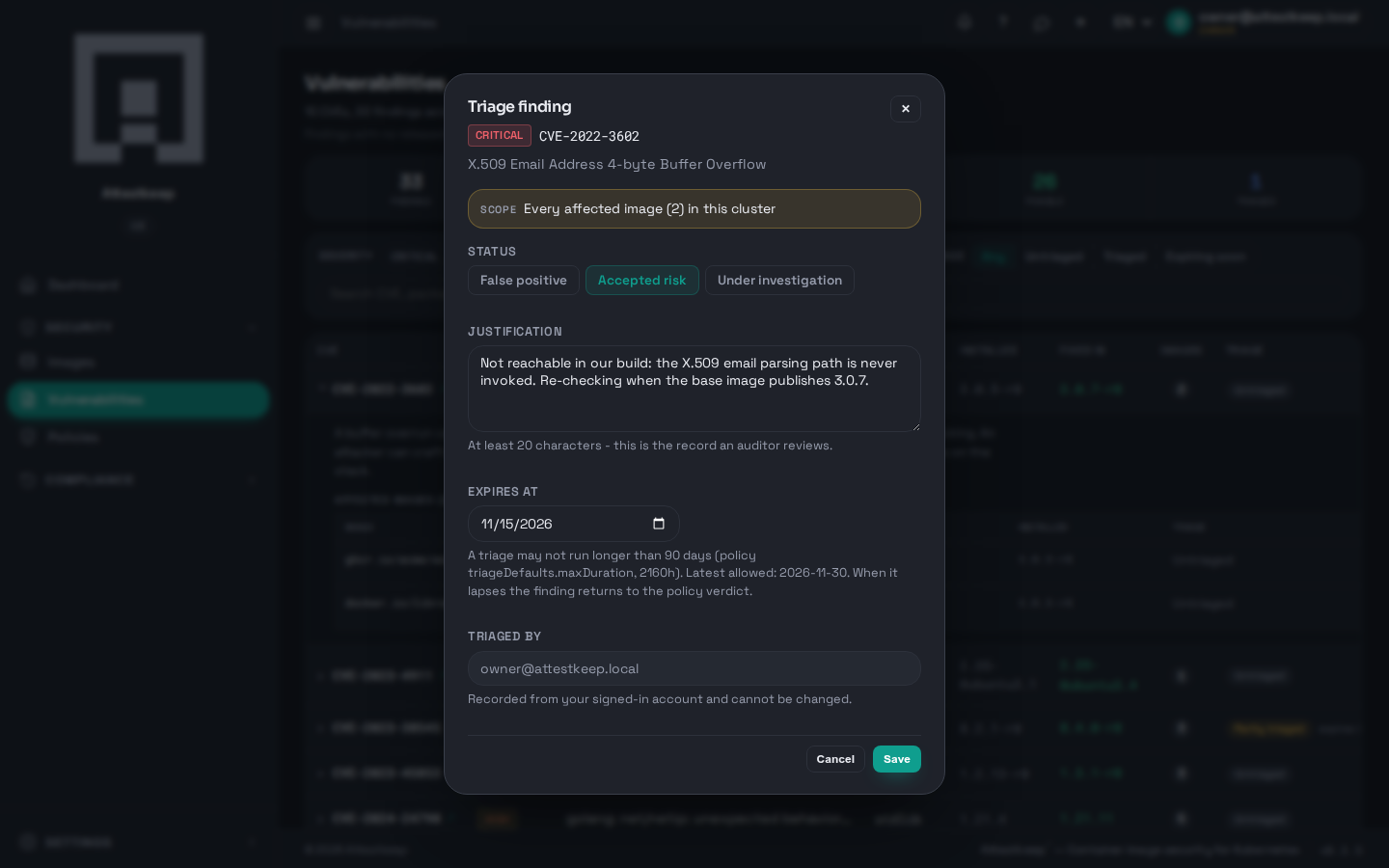Viewport: 1389px width, 868px height.
Task: Save the triage finding
Action: pyautogui.click(x=896, y=759)
